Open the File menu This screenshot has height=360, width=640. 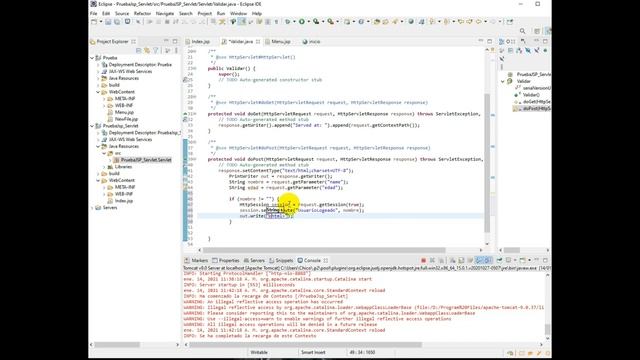click(x=93, y=13)
